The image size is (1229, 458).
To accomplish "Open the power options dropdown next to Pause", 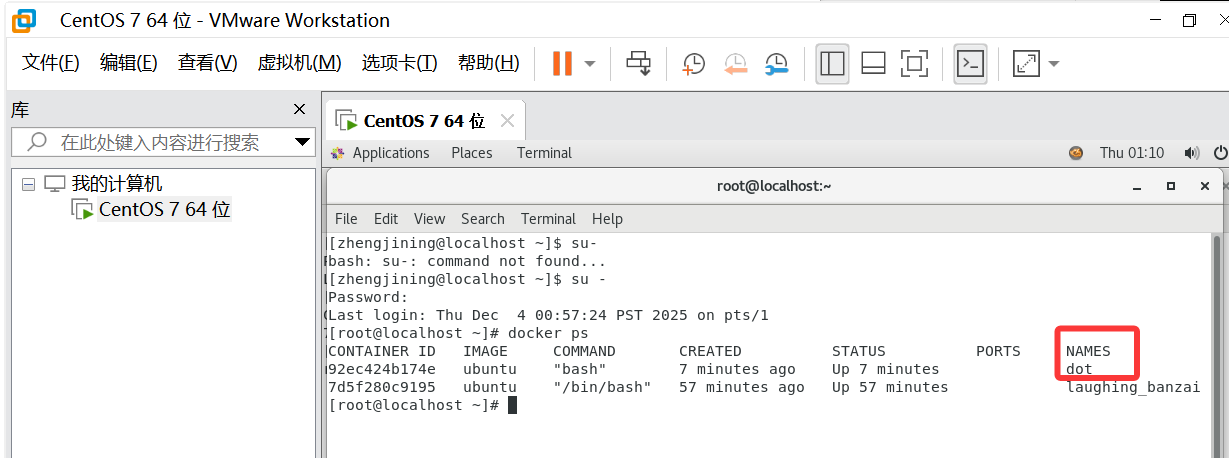I will point(590,63).
